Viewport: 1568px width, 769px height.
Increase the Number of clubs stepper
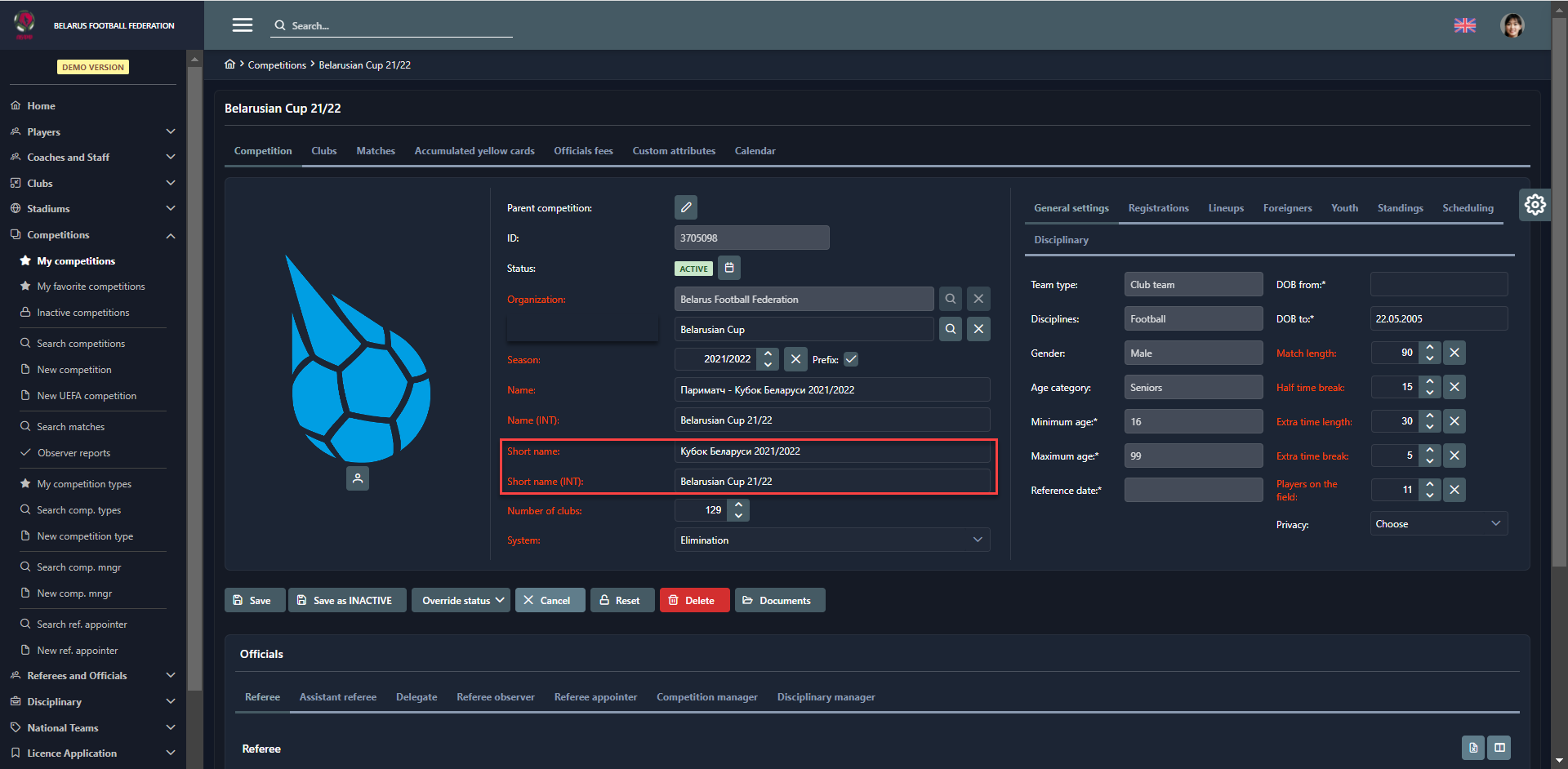click(x=738, y=505)
